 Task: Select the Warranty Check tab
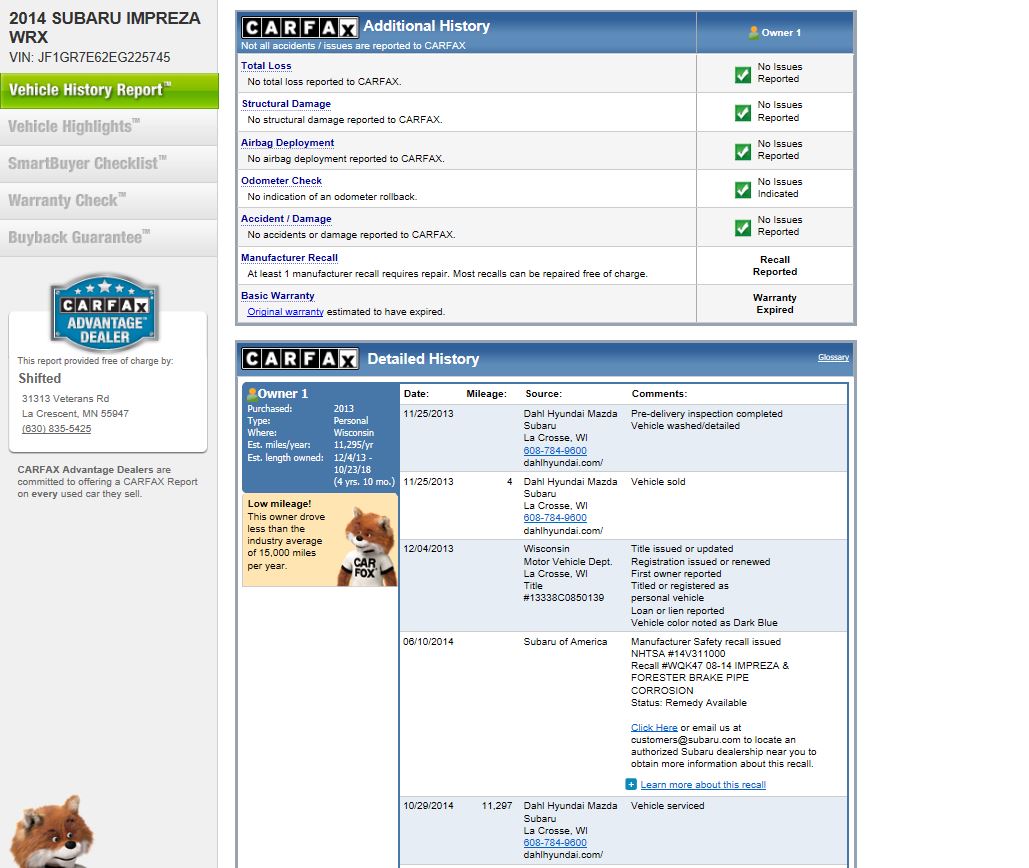click(109, 201)
